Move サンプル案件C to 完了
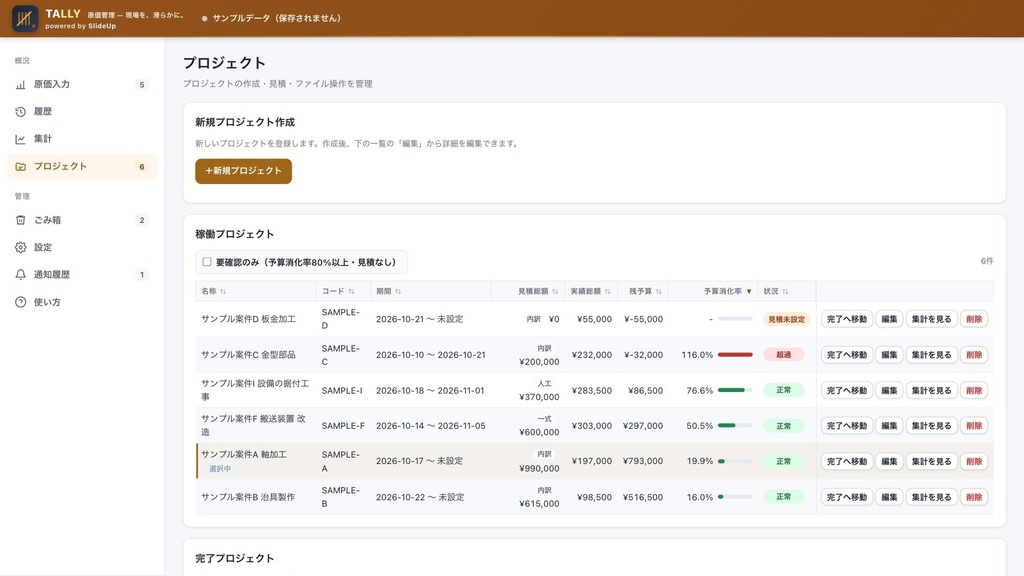1024x576 pixels. pyautogui.click(x=846, y=355)
